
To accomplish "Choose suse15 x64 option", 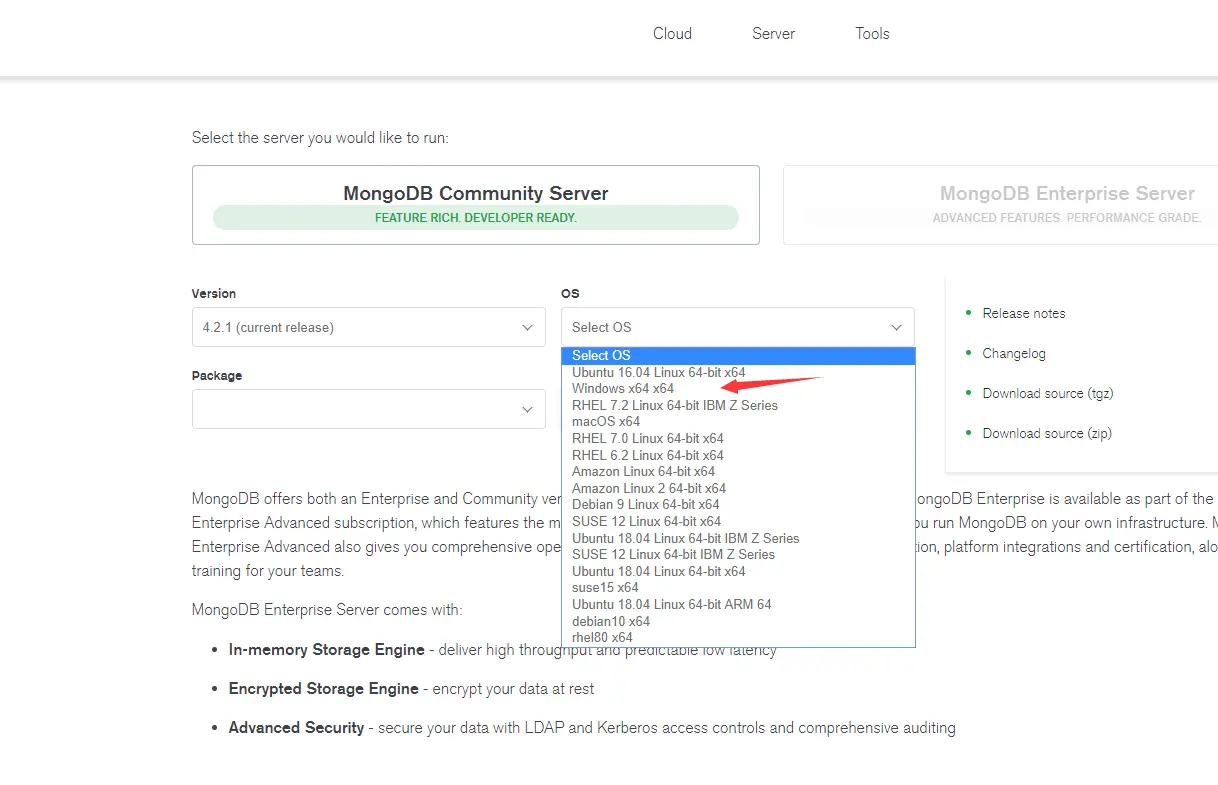I will pos(738,587).
